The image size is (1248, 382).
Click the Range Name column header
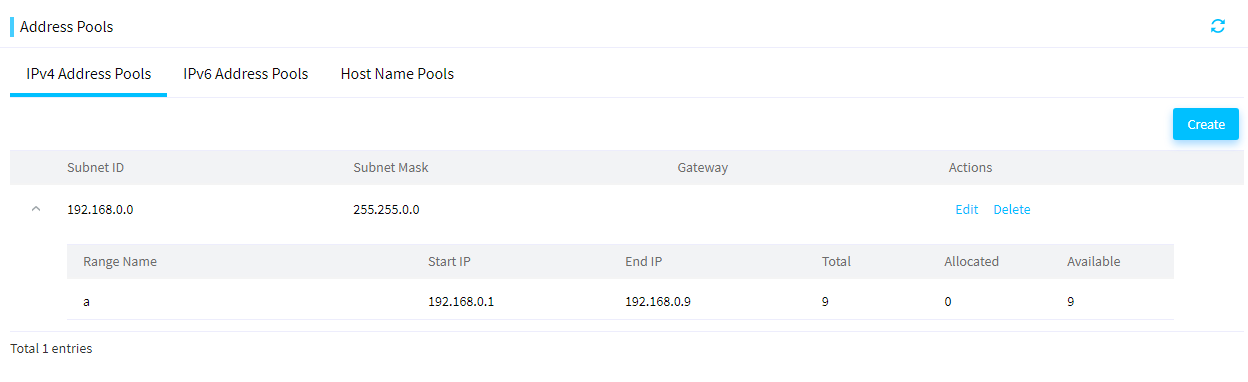point(120,262)
